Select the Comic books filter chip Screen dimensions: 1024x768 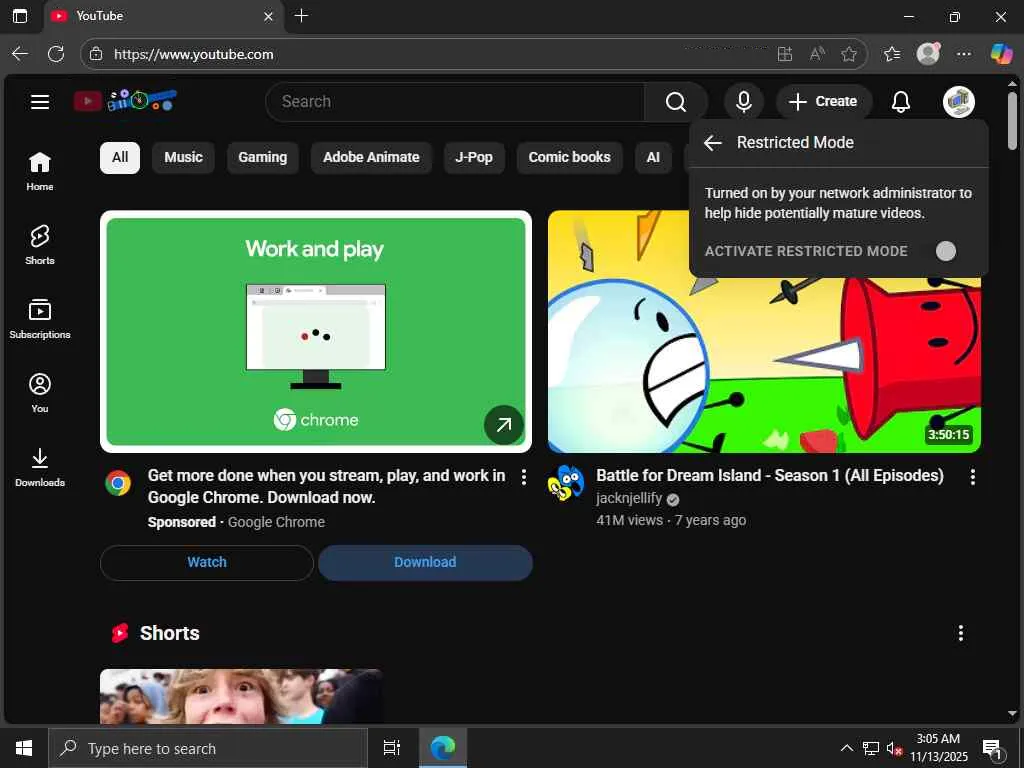coord(569,157)
